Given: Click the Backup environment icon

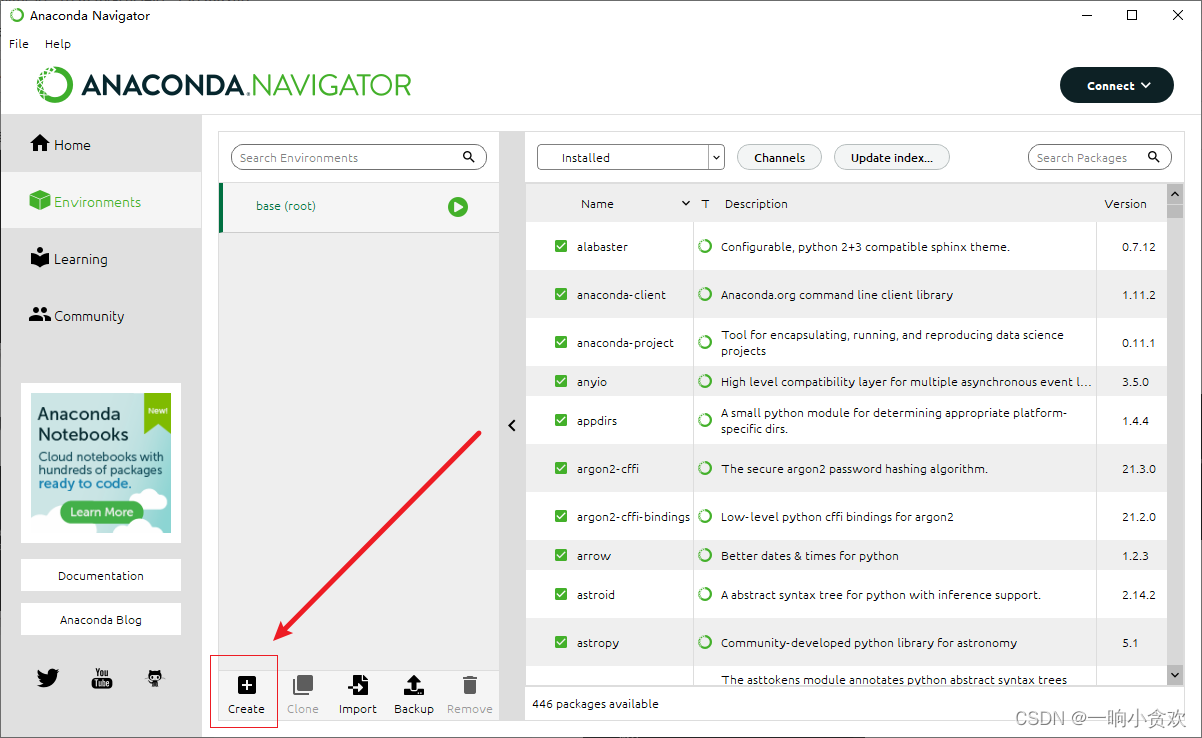Looking at the screenshot, I should tap(414, 685).
